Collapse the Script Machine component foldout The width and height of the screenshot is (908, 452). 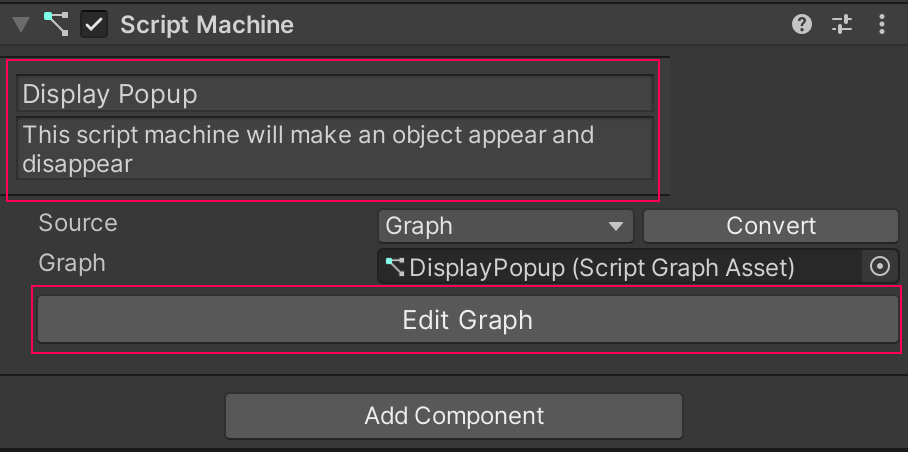coord(21,25)
